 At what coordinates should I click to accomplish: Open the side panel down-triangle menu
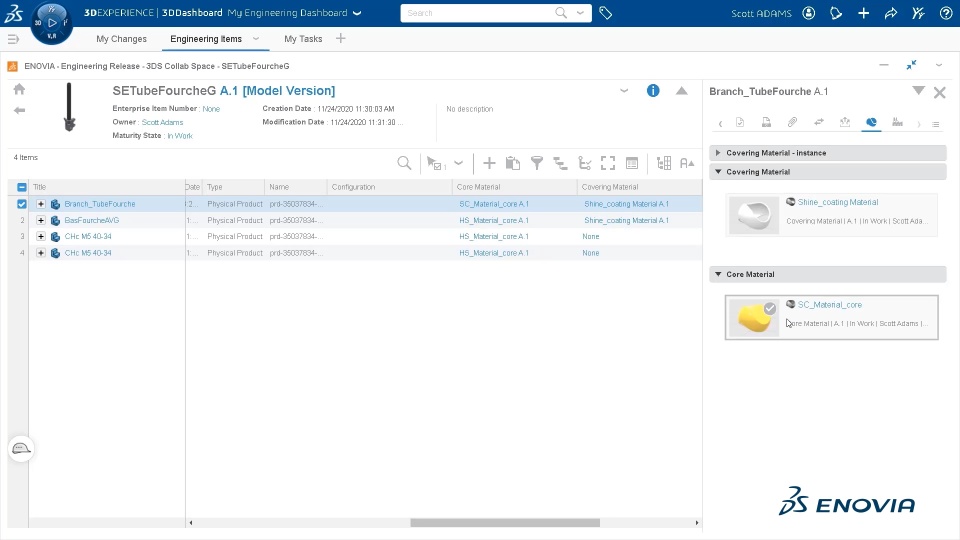coord(918,91)
